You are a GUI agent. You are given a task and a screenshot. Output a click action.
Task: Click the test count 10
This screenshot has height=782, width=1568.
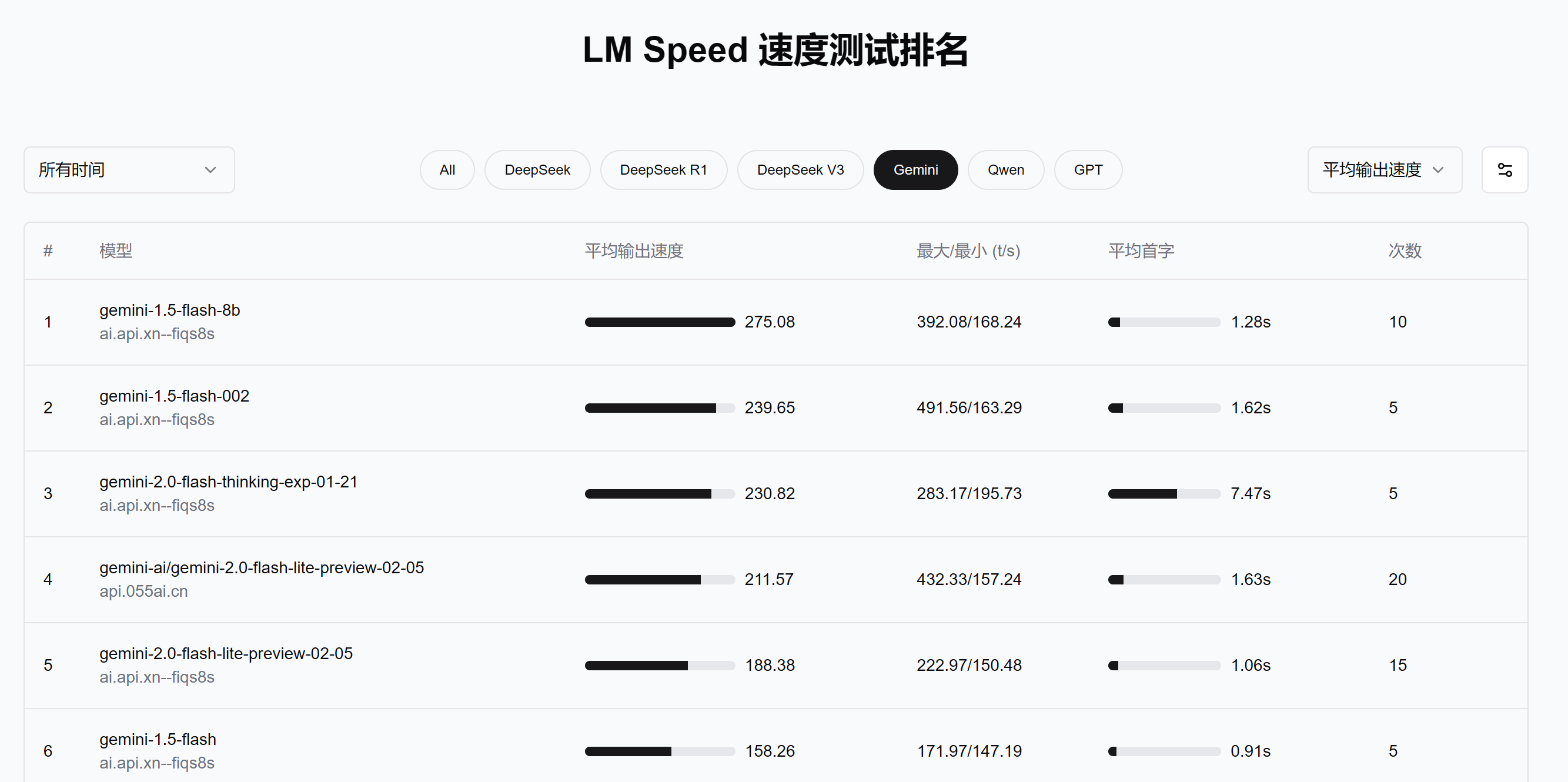point(1398,322)
